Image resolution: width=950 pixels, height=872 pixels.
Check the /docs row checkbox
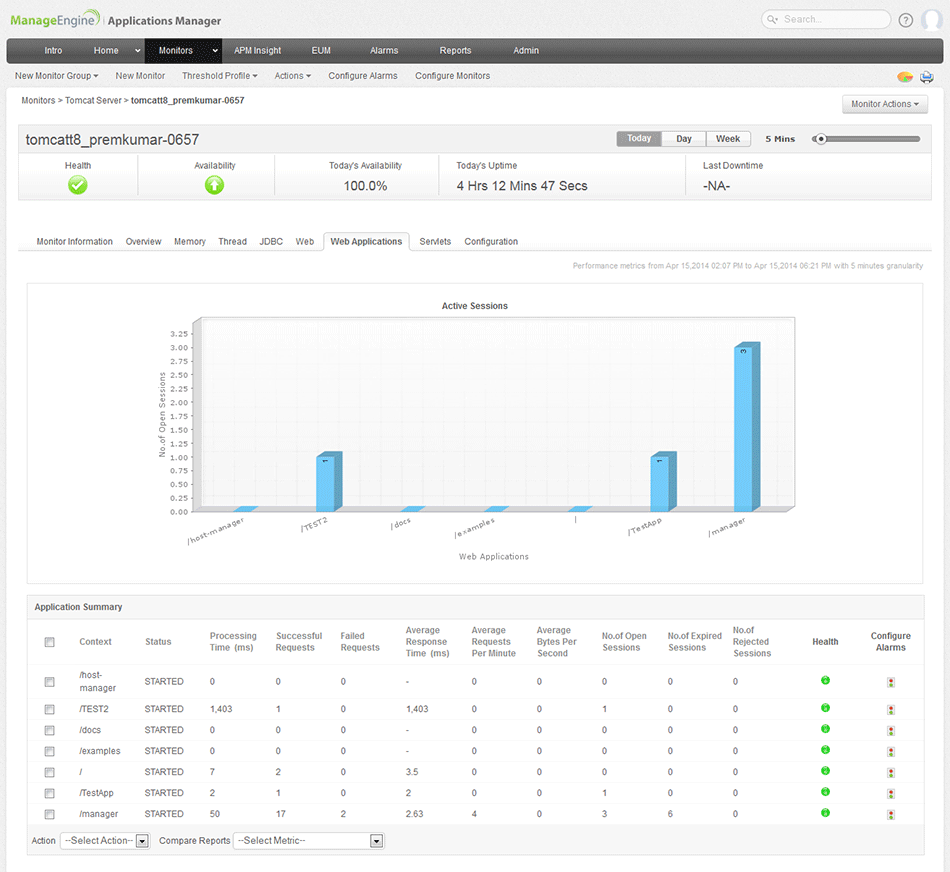coord(50,730)
